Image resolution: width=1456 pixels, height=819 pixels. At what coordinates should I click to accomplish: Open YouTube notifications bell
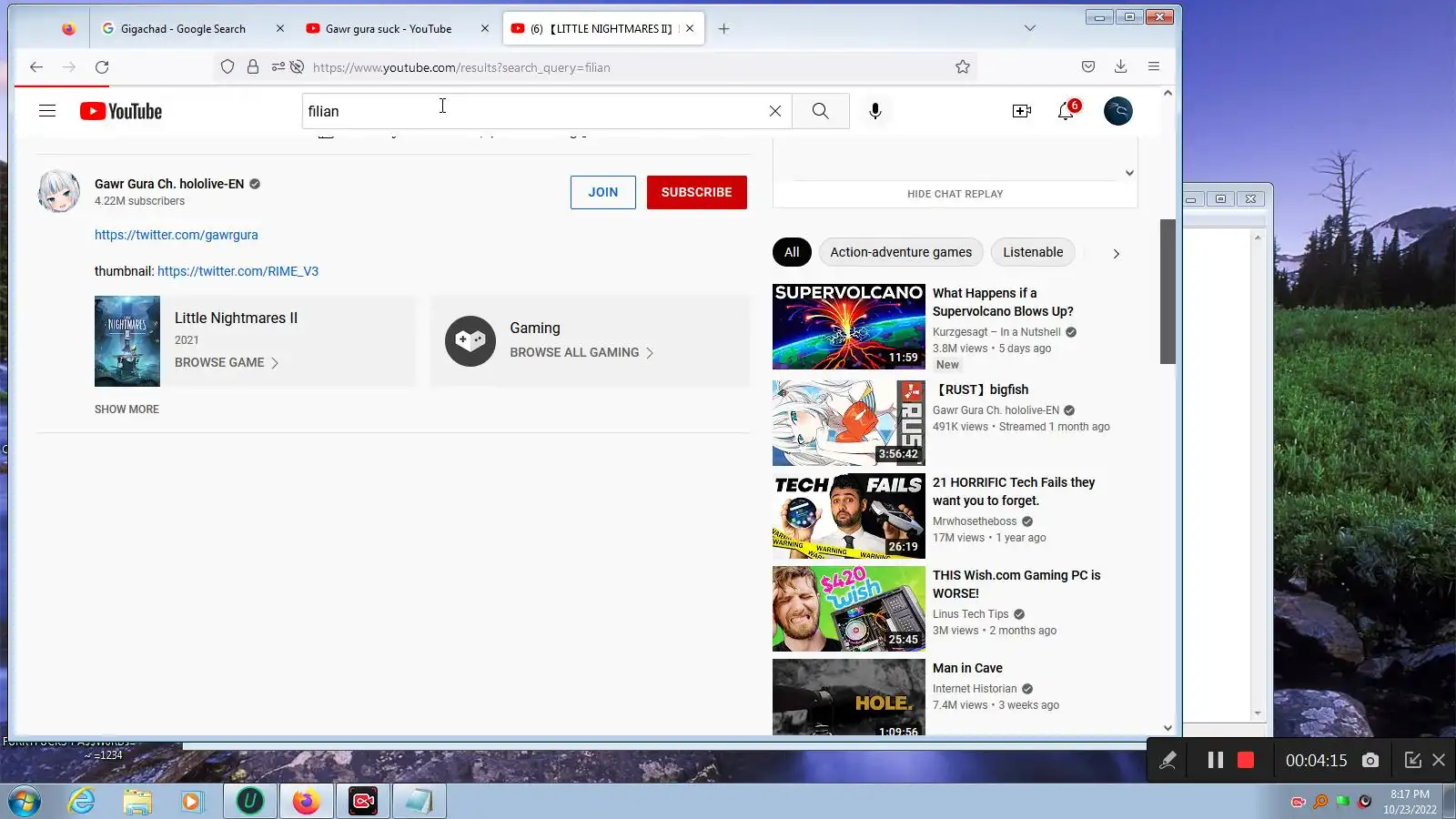[x=1067, y=111]
